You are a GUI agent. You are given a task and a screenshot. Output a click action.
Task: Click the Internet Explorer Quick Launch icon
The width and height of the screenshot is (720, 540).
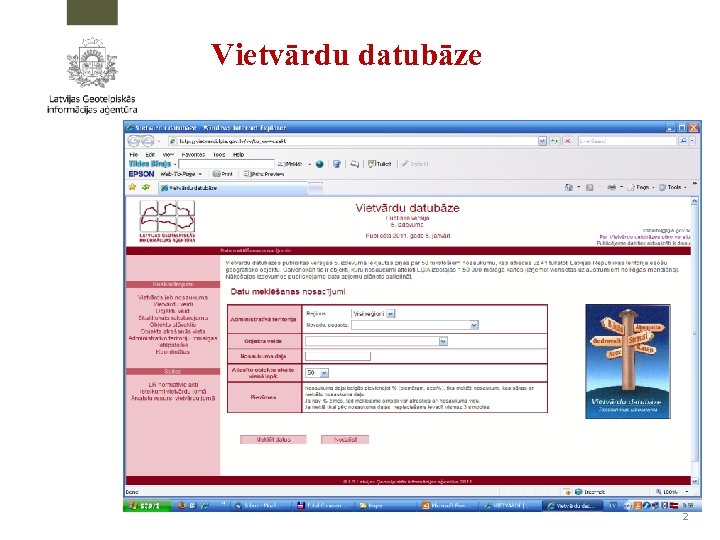[x=205, y=506]
